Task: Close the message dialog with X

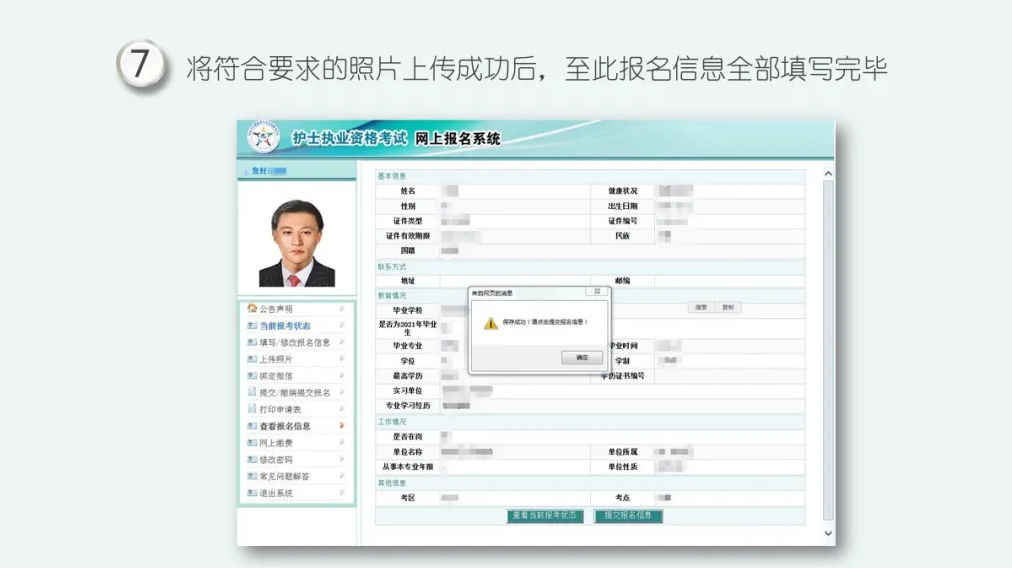Action: pyautogui.click(x=597, y=292)
